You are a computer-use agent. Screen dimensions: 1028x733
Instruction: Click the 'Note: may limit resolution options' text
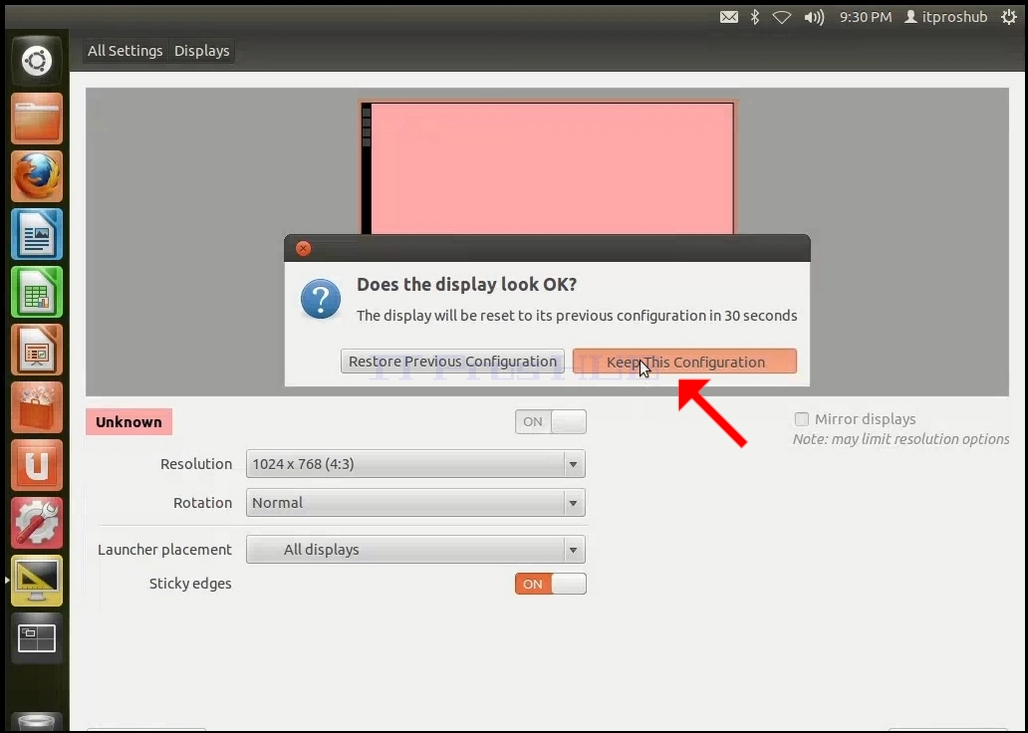pyautogui.click(x=901, y=439)
